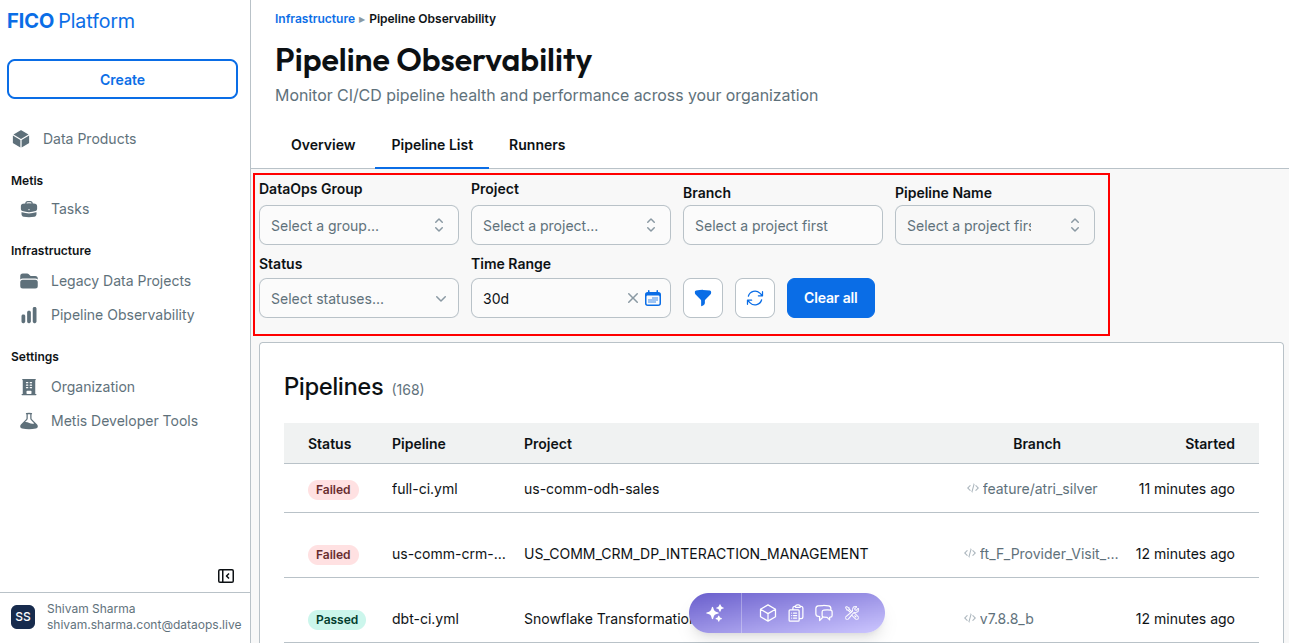The height and width of the screenshot is (643, 1289).
Task: Open the Project selection dropdown
Action: 571,225
